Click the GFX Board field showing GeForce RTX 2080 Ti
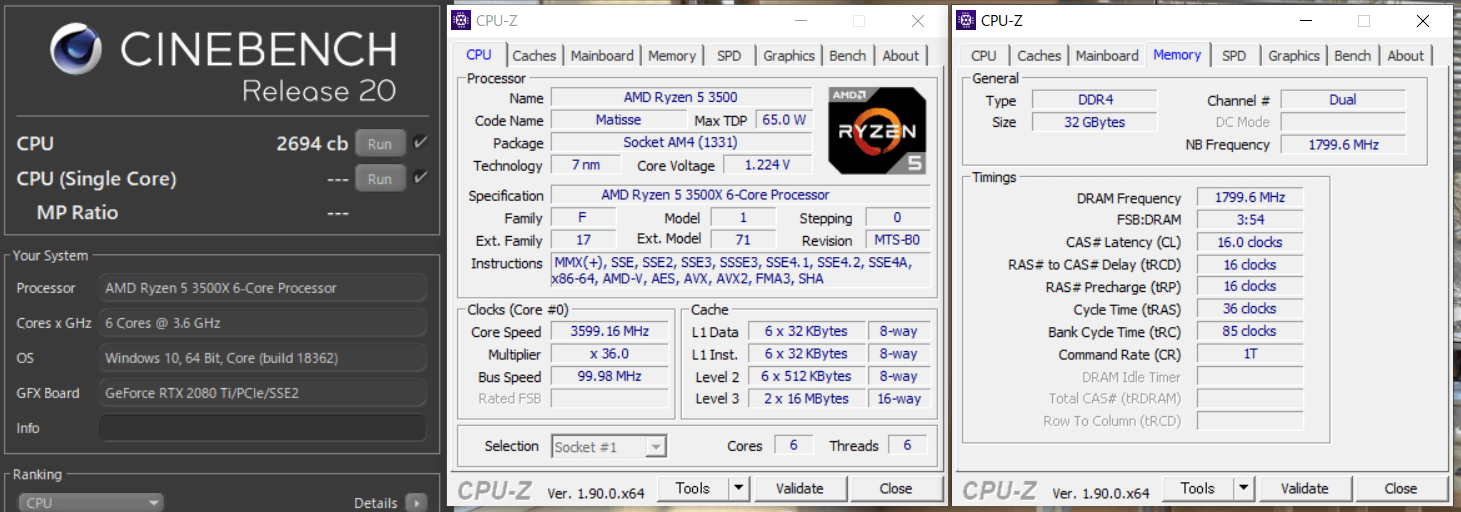1461x512 pixels. (x=263, y=393)
